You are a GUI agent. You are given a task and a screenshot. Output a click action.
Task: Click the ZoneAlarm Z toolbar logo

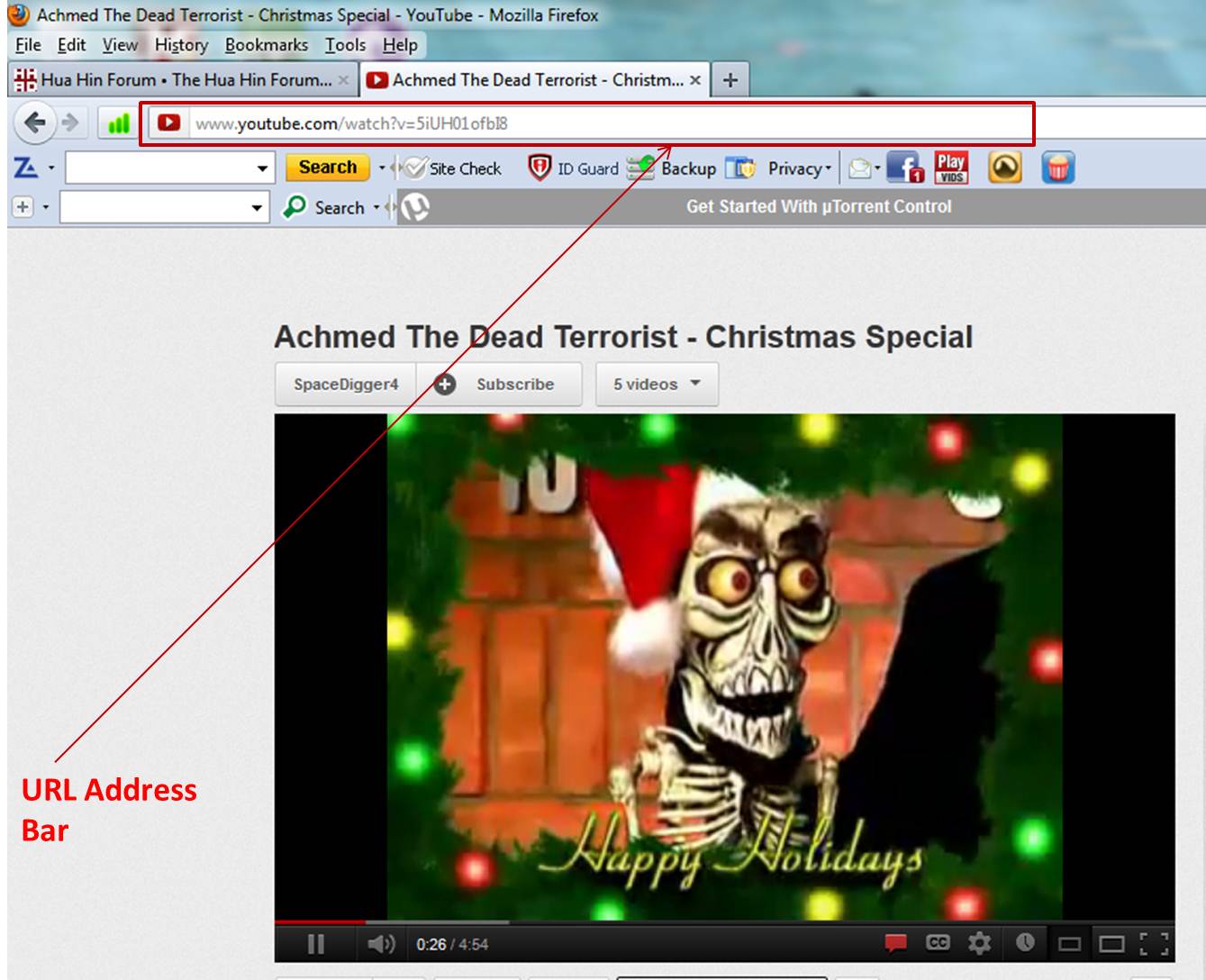tap(25, 168)
